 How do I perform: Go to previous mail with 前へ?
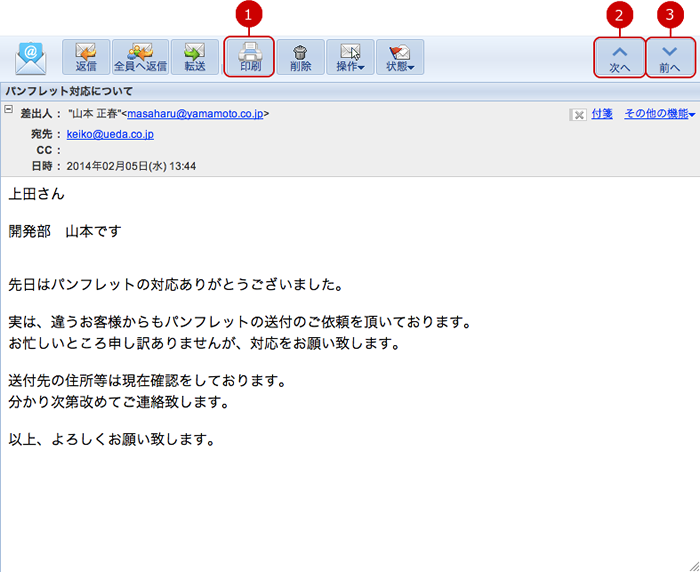pyautogui.click(x=670, y=58)
